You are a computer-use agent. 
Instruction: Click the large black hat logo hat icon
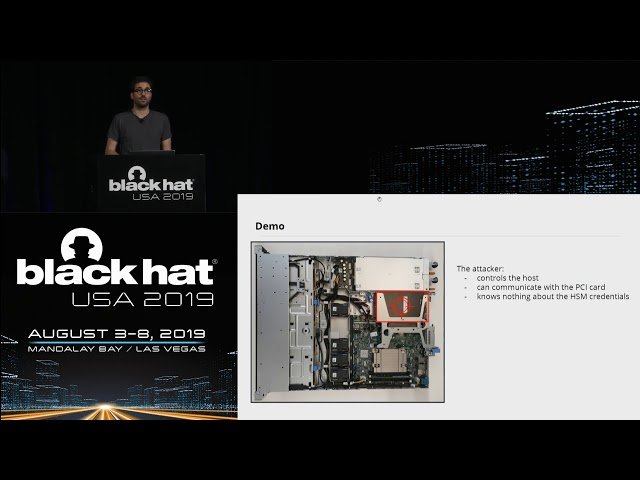click(82, 244)
